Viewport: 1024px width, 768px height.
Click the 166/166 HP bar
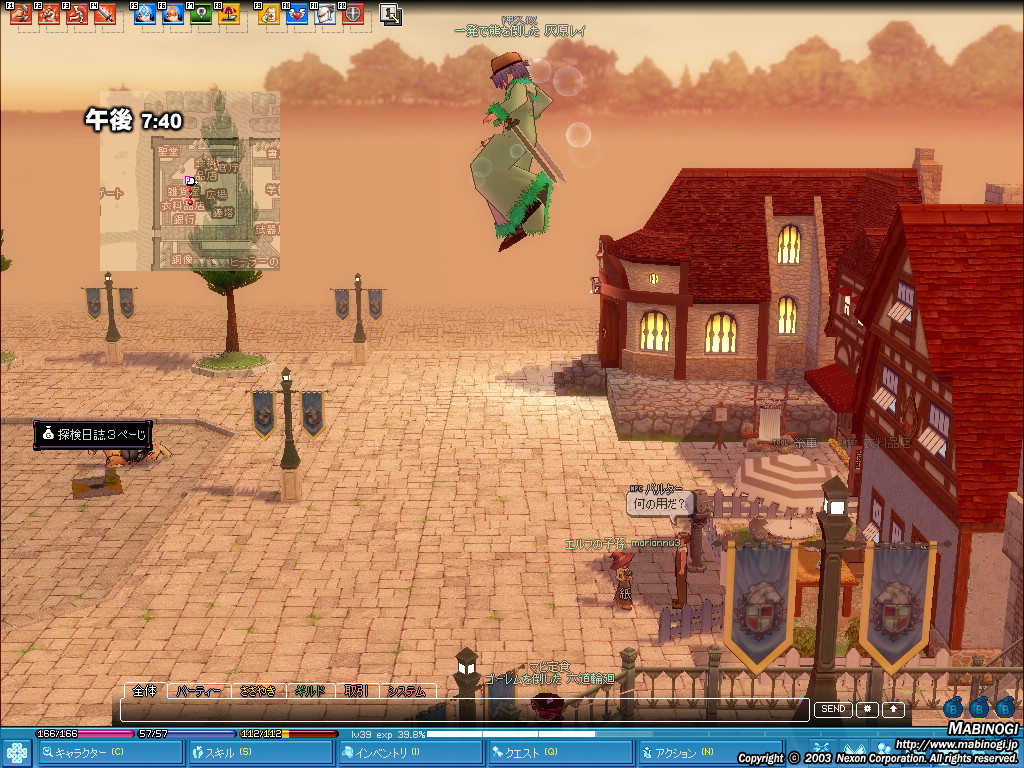pos(84,734)
